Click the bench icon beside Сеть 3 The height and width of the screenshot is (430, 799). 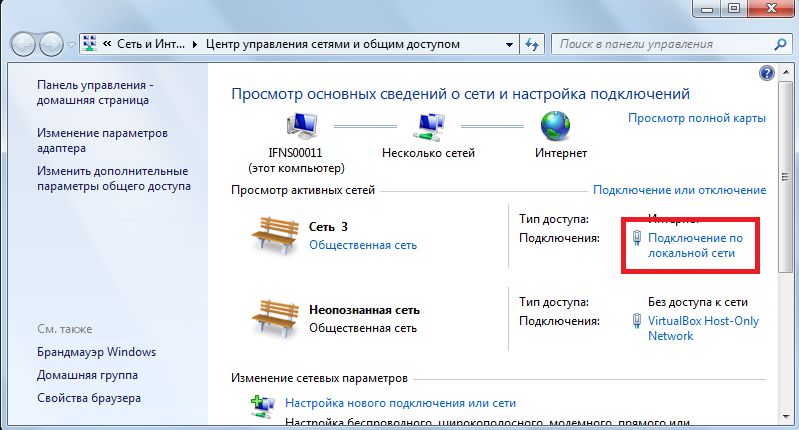(x=271, y=234)
